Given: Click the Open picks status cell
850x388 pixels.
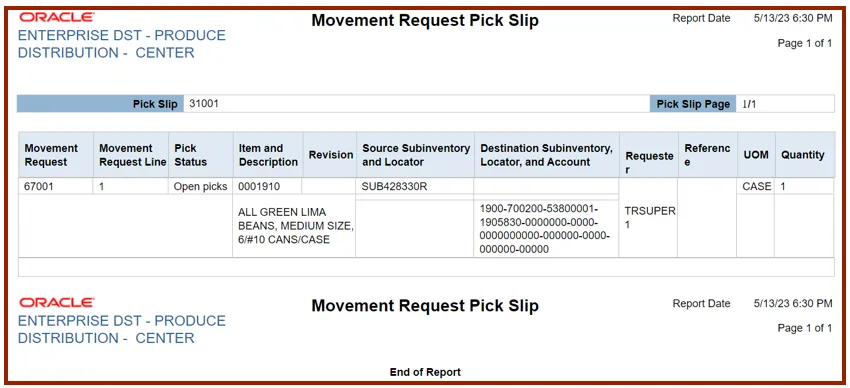Looking at the screenshot, I should pos(201,186).
